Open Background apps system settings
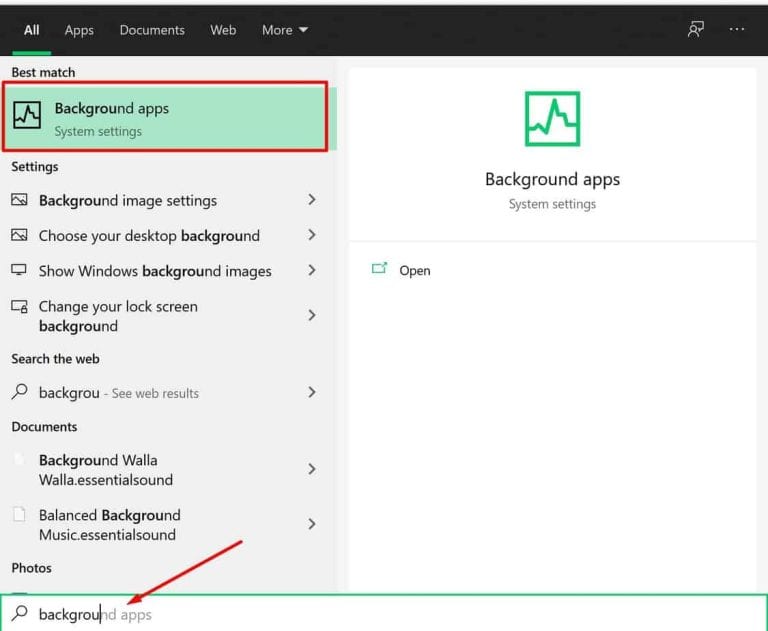The height and width of the screenshot is (631, 768). (x=165, y=117)
